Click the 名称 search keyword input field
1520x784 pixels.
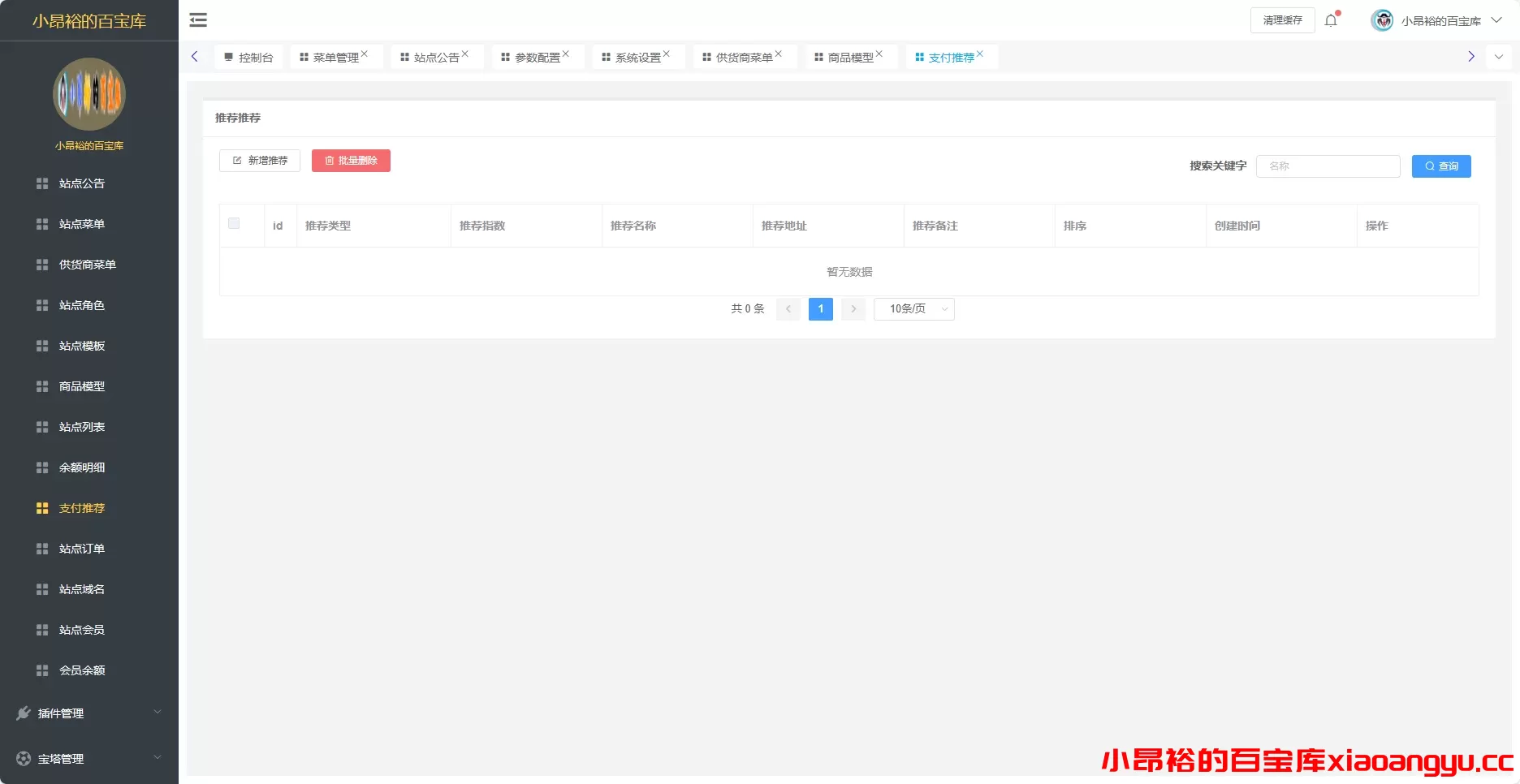[1328, 166]
